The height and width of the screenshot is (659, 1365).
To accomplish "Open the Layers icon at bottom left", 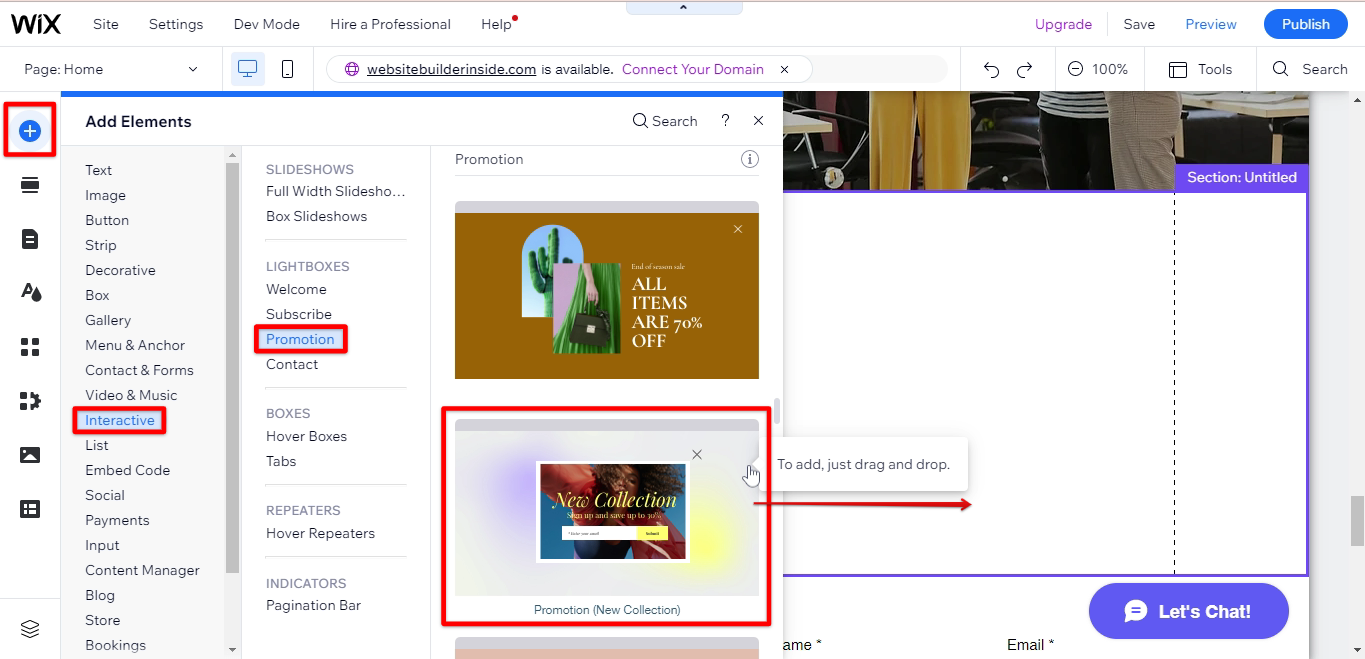I will pos(30,629).
